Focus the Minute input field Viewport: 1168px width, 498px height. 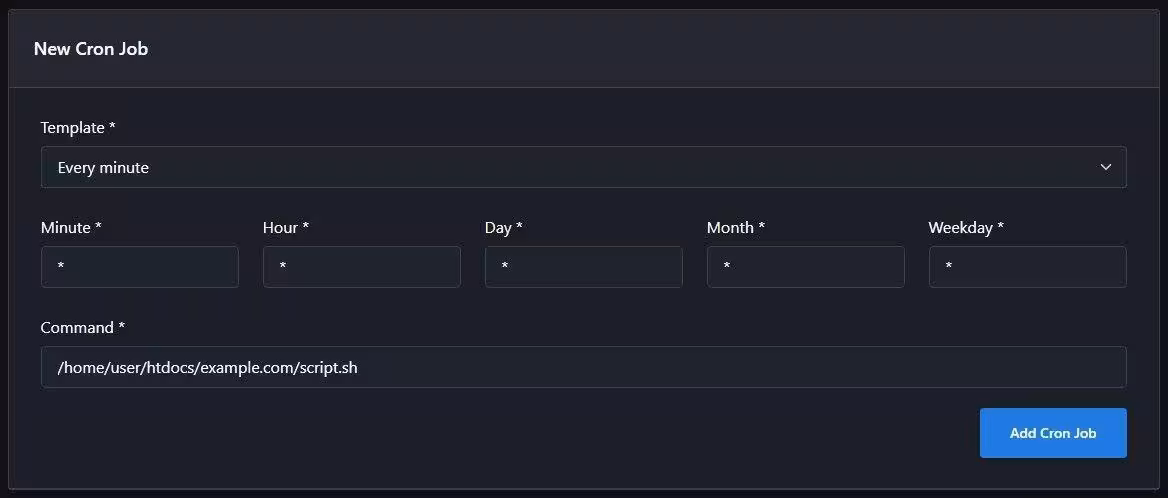[x=140, y=266]
